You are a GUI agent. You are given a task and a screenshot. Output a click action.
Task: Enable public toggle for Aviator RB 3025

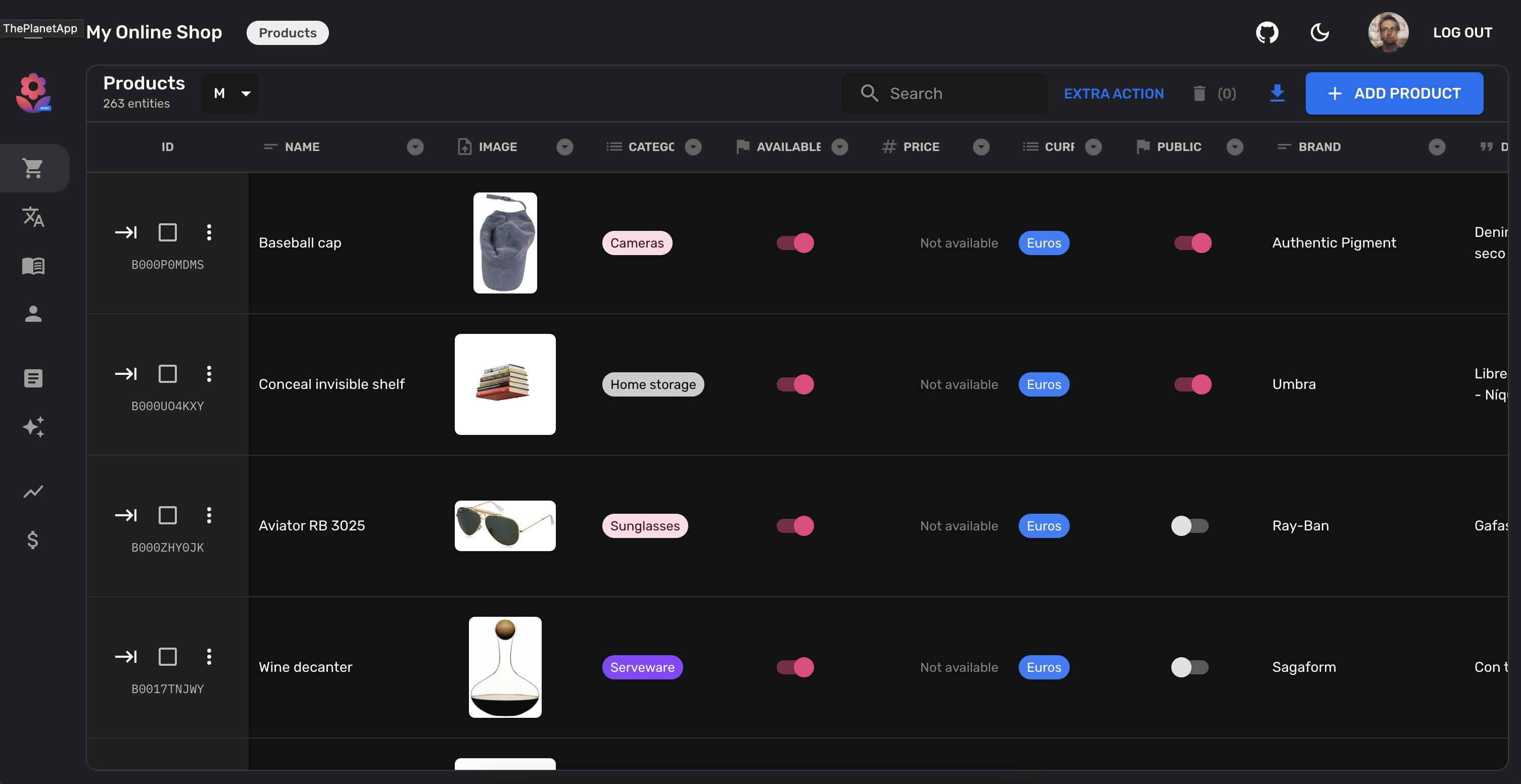pyautogui.click(x=1191, y=525)
